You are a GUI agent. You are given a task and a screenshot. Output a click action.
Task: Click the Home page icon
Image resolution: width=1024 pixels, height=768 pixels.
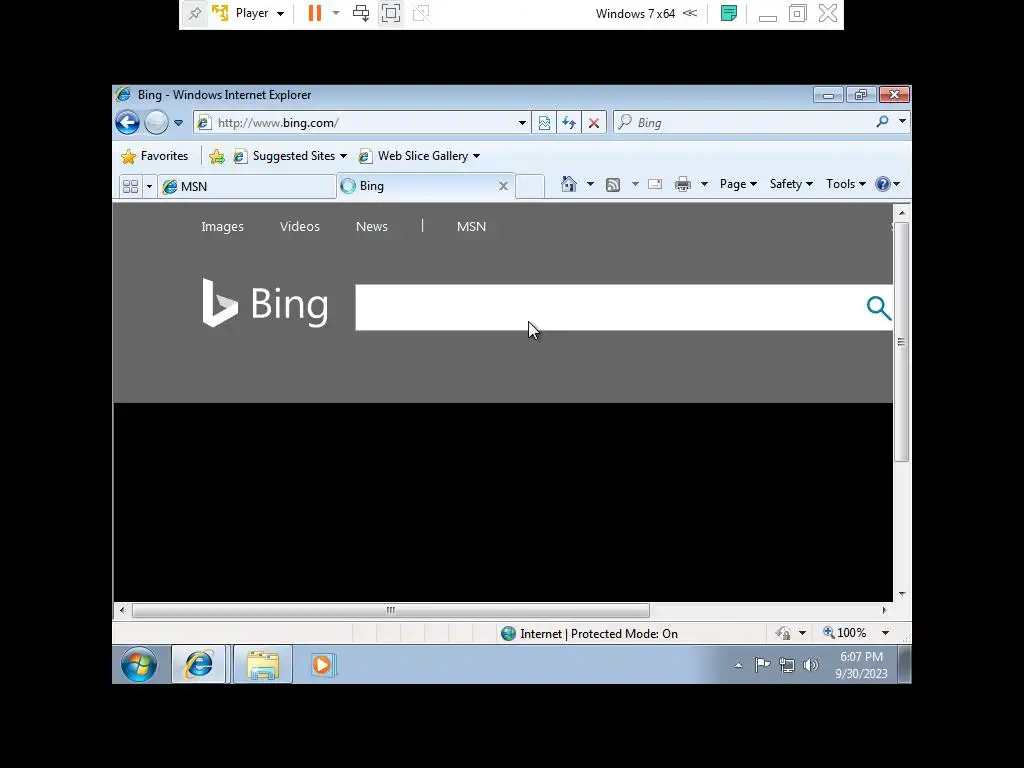(x=569, y=184)
